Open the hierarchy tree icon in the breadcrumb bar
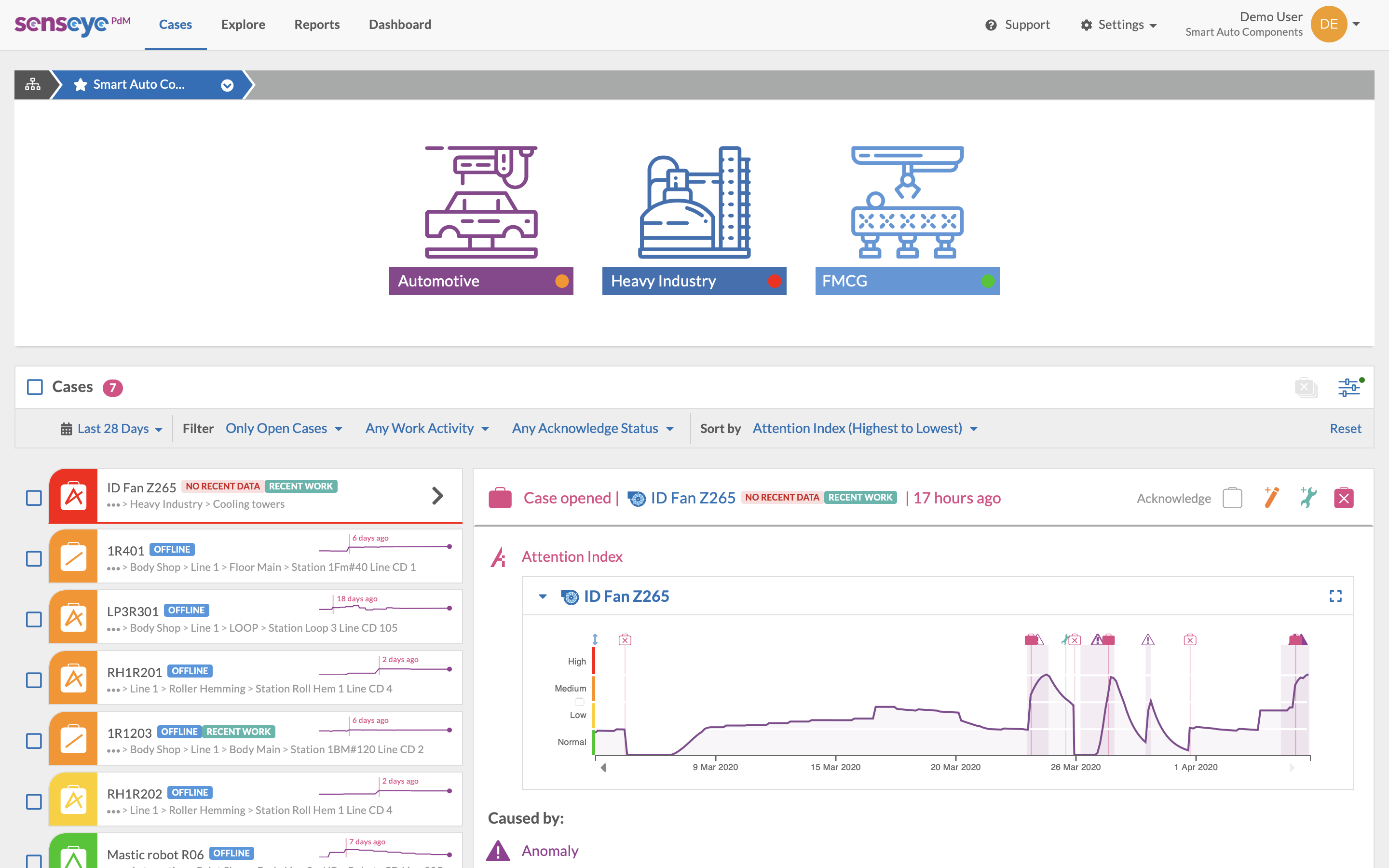Image resolution: width=1389 pixels, height=868 pixels. point(33,84)
